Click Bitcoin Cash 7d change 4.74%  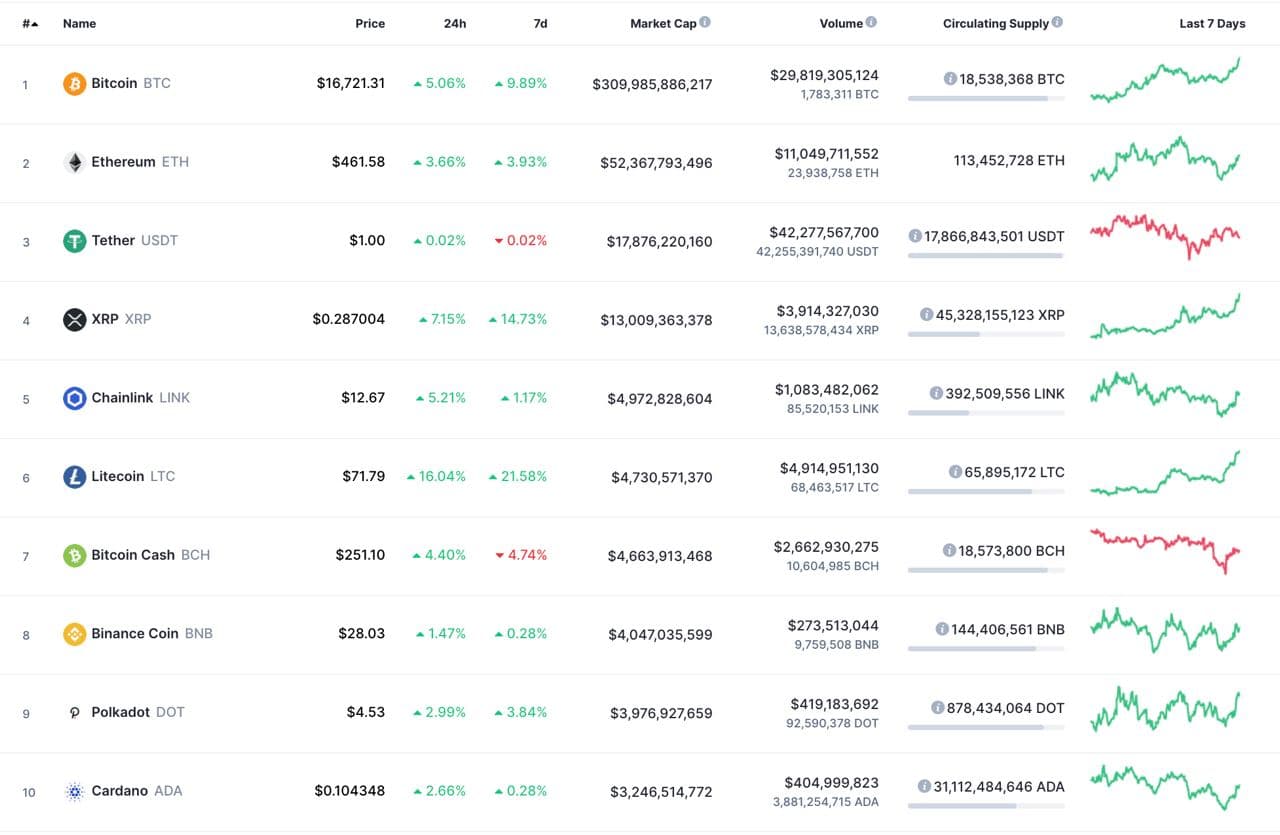coord(521,556)
